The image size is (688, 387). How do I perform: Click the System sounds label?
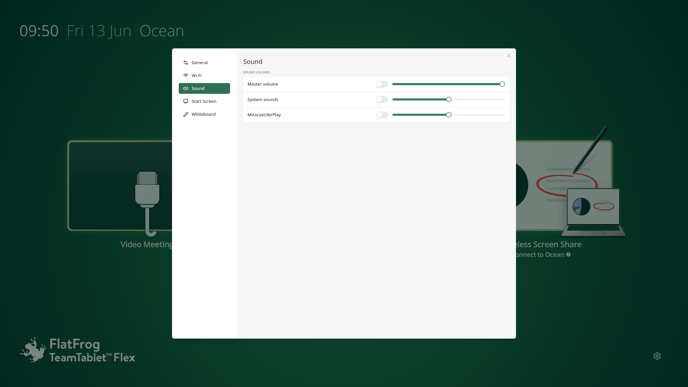[262, 100]
